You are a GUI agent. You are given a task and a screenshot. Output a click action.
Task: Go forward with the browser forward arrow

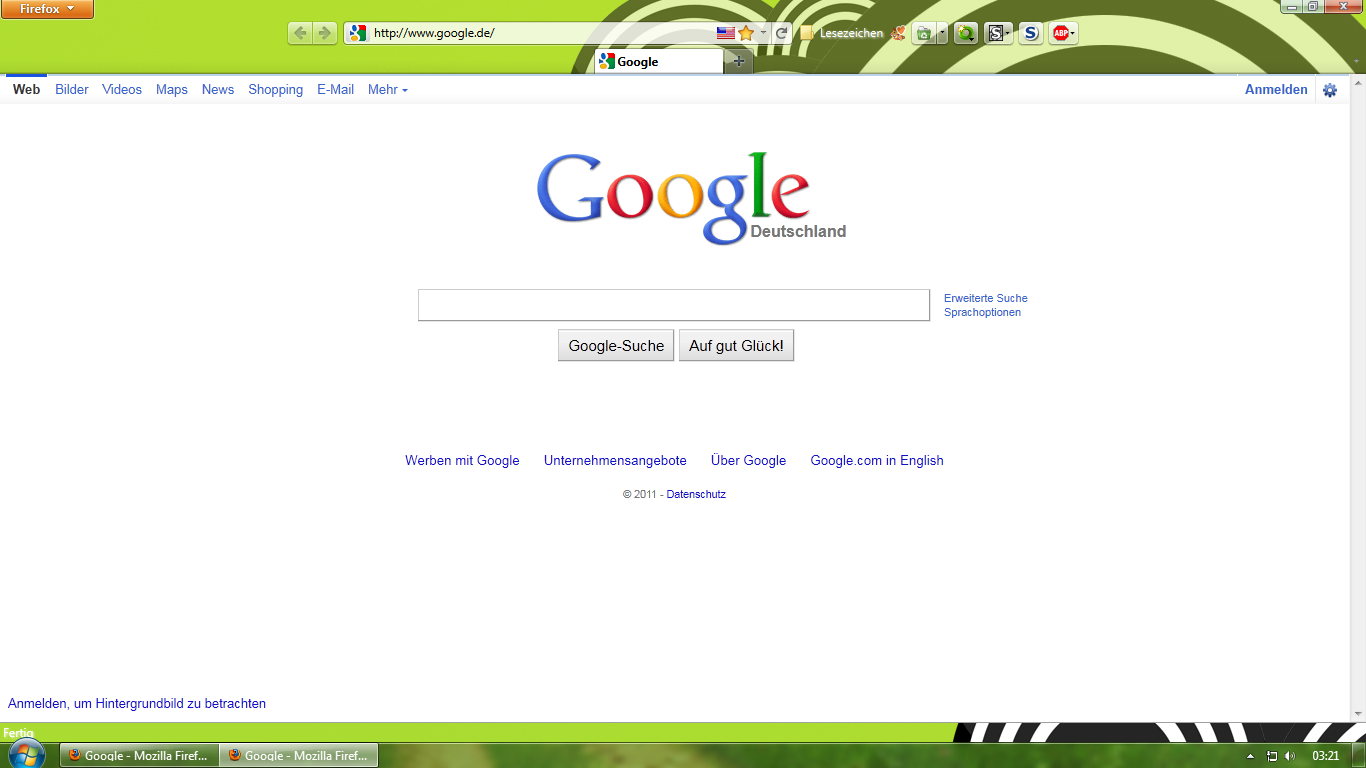click(x=325, y=33)
